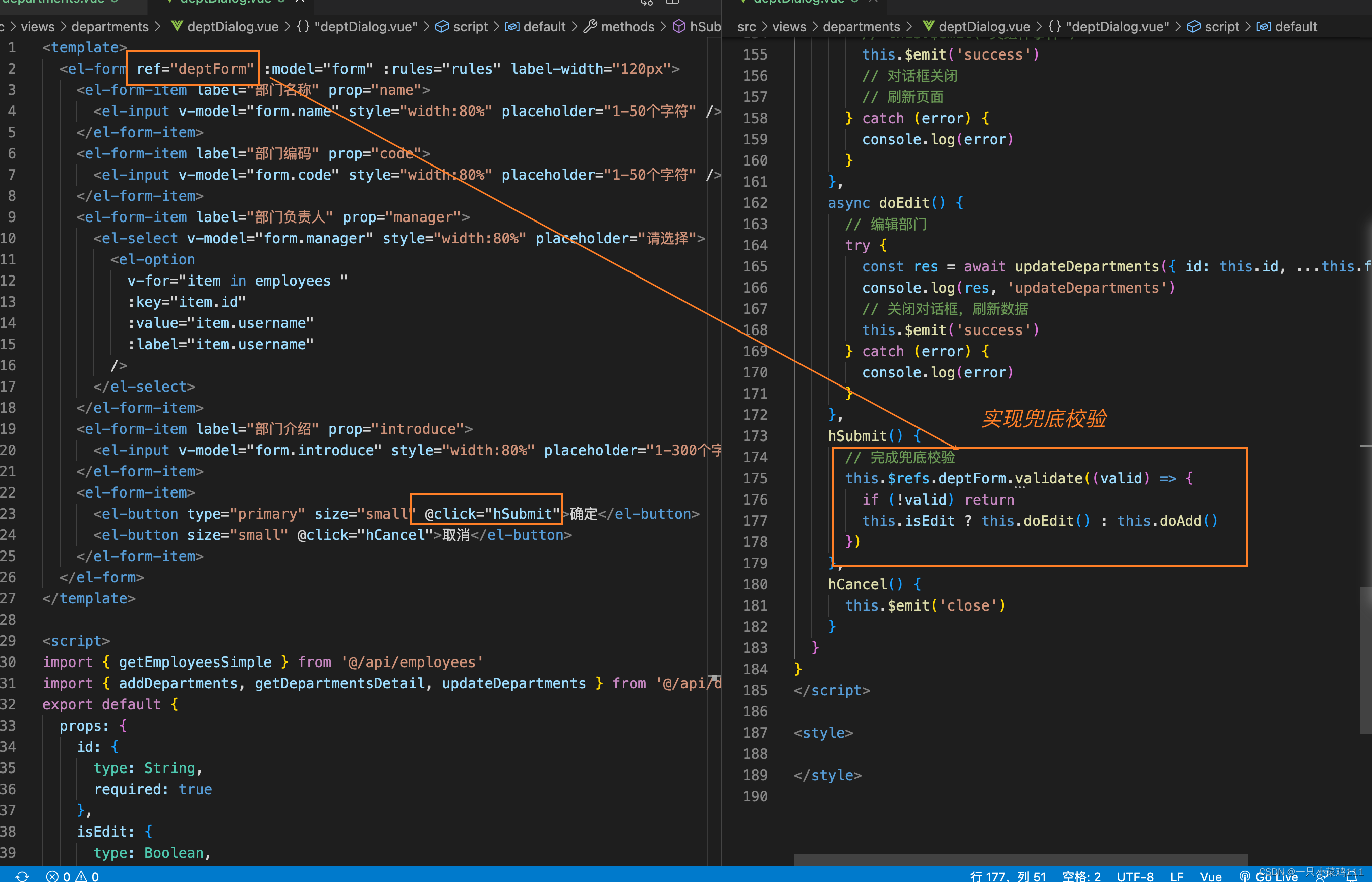Change the UTF-8 encoding in status bar
This screenshot has width=1372, height=882.
pos(1135,876)
